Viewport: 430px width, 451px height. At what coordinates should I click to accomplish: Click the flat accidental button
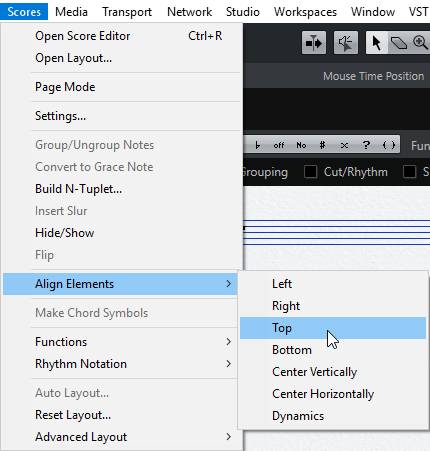point(257,145)
